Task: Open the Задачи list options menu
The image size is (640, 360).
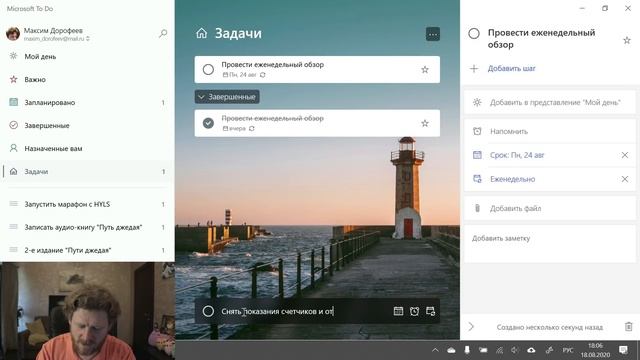Action: pyautogui.click(x=433, y=34)
